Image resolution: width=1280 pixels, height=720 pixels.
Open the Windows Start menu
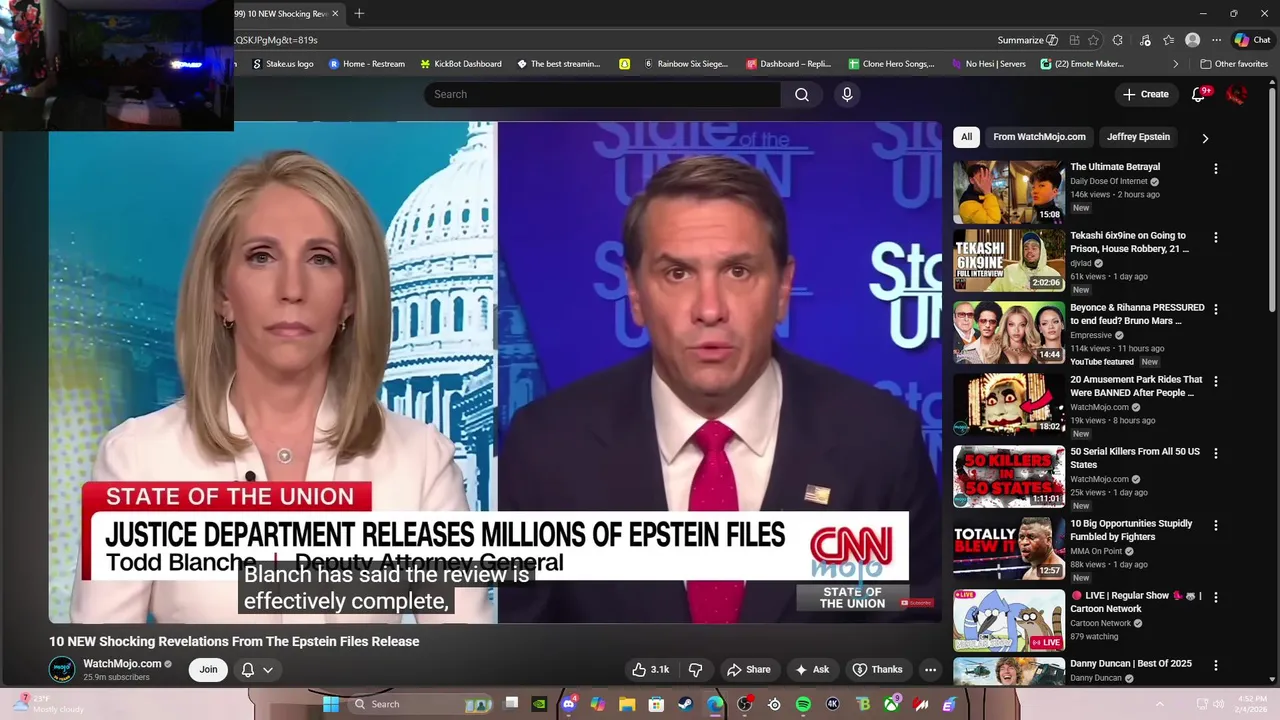point(331,704)
